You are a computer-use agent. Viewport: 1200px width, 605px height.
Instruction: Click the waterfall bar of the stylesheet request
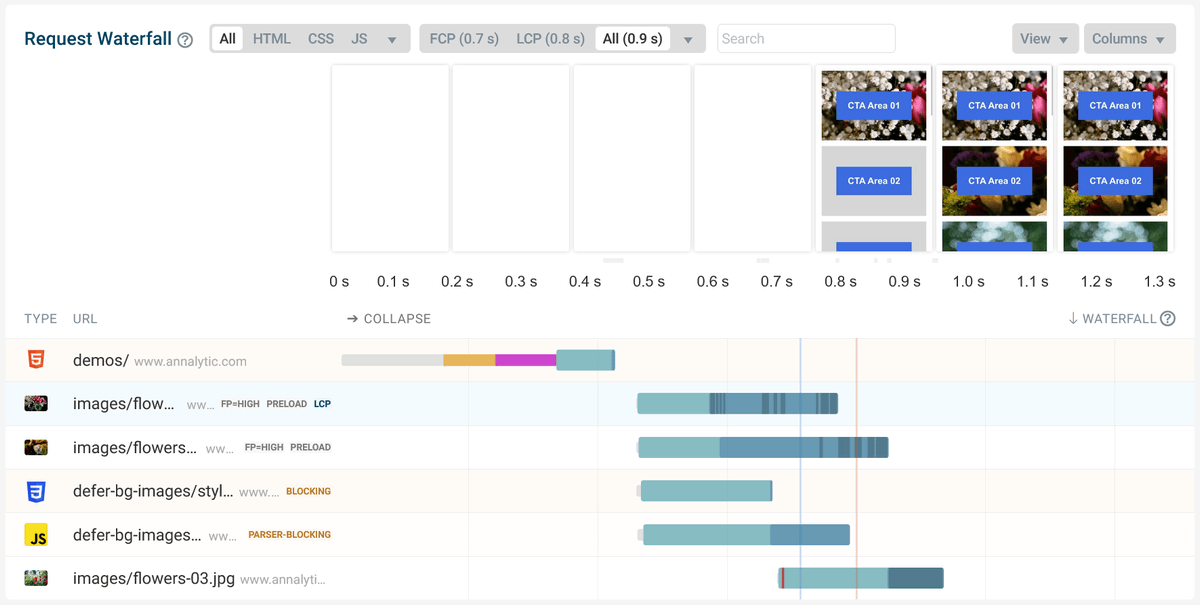coord(705,491)
